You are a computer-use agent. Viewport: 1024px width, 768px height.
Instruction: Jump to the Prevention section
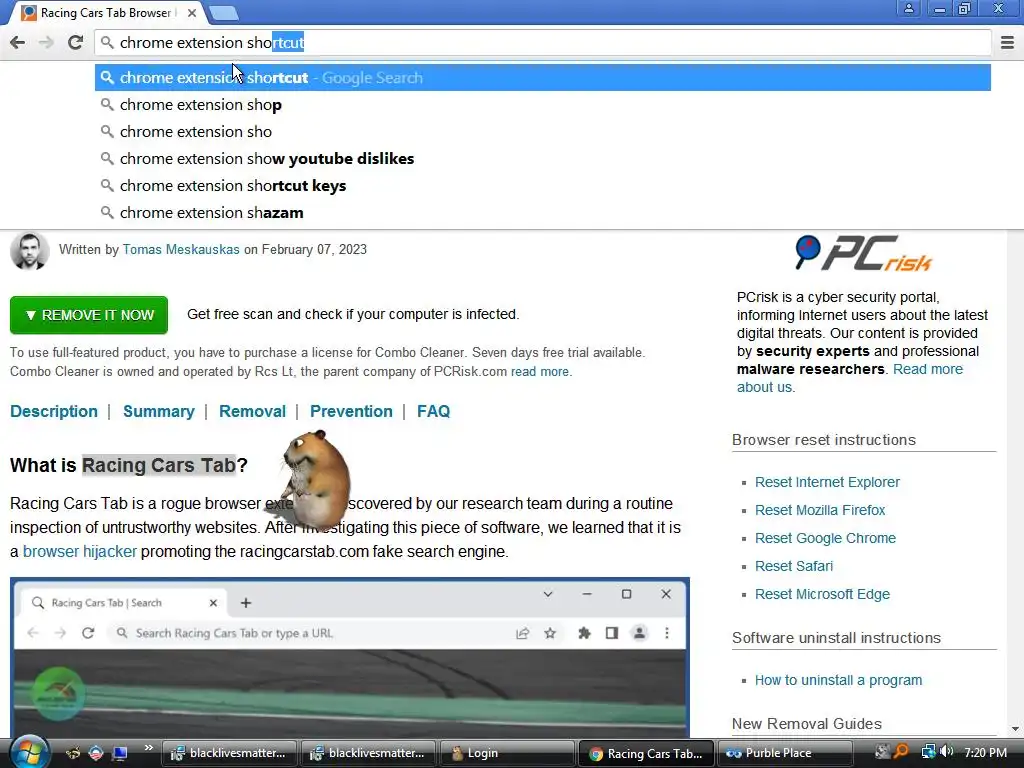pyautogui.click(x=351, y=411)
